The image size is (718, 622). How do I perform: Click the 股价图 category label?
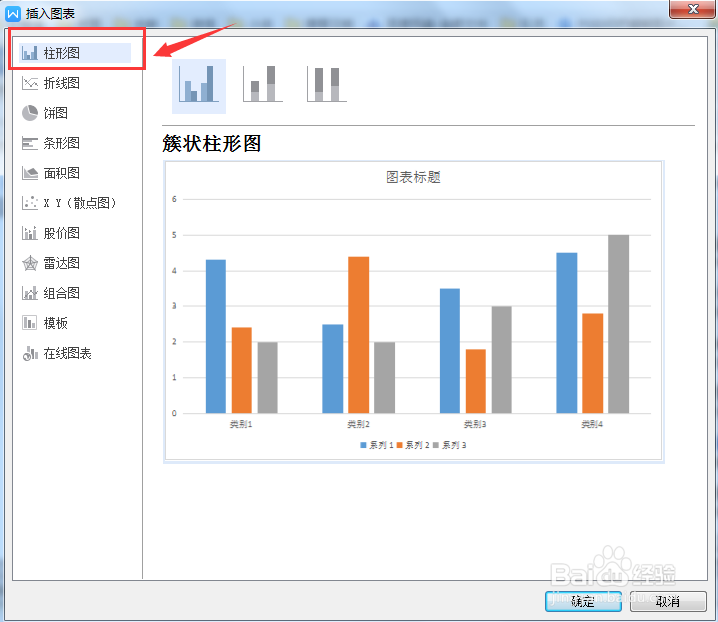click(x=62, y=233)
